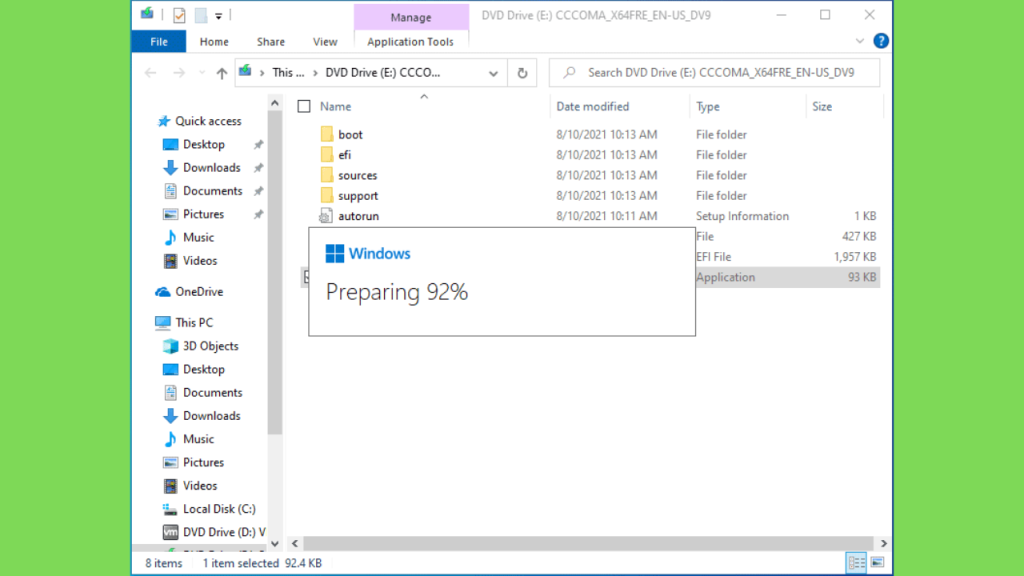The height and width of the screenshot is (576, 1024).
Task: Expand the ribbon with the chevron
Action: [859, 41]
